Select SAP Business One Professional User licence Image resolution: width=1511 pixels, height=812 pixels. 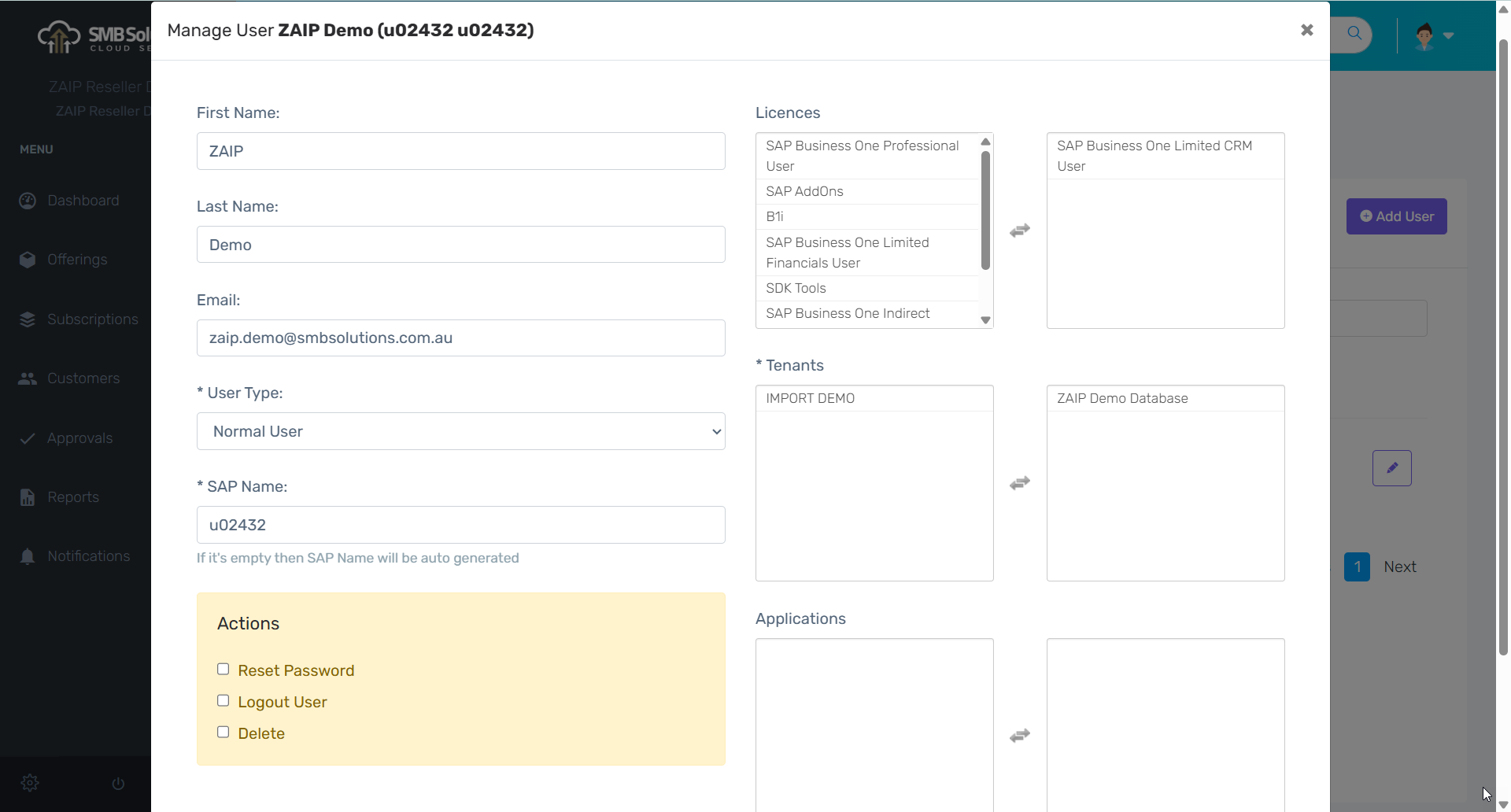click(867, 156)
